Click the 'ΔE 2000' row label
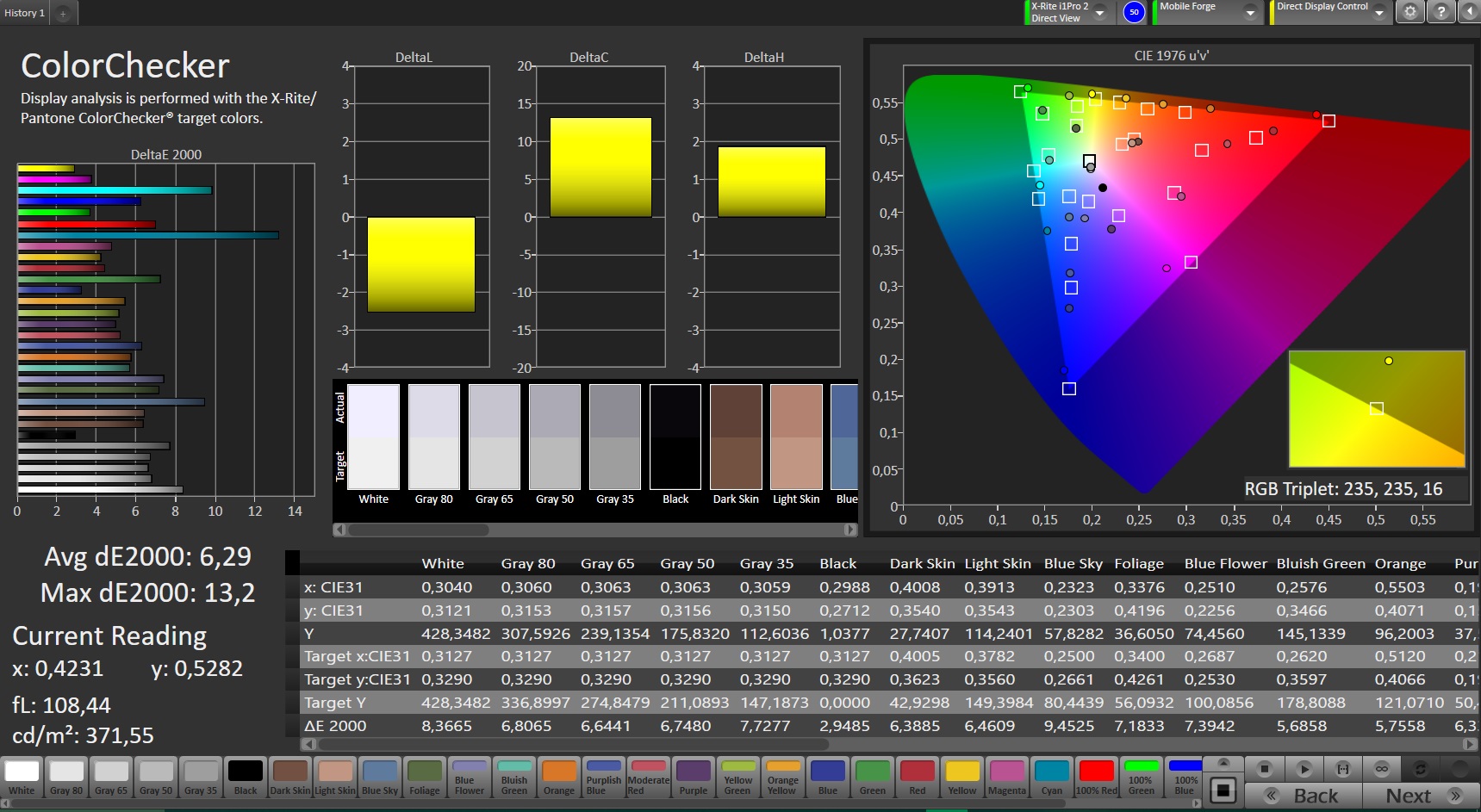The width and height of the screenshot is (1481, 812). coord(335,726)
